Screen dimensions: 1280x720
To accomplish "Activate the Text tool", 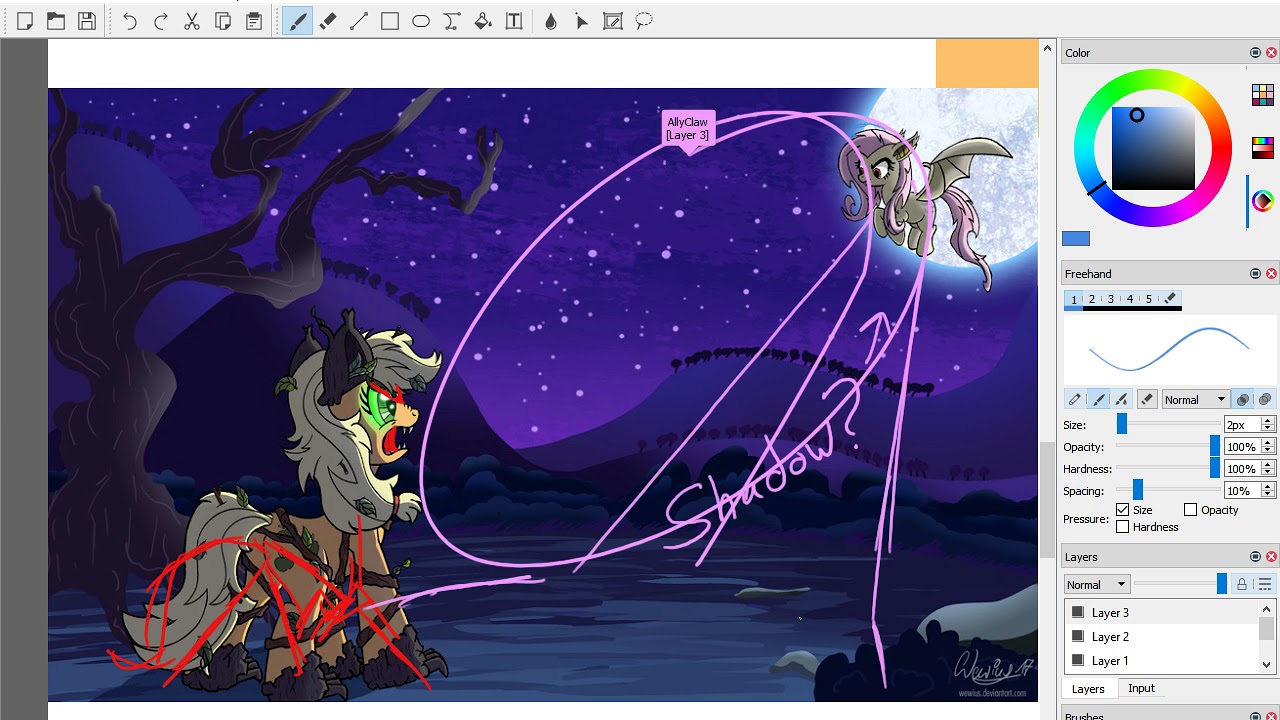I will point(514,21).
